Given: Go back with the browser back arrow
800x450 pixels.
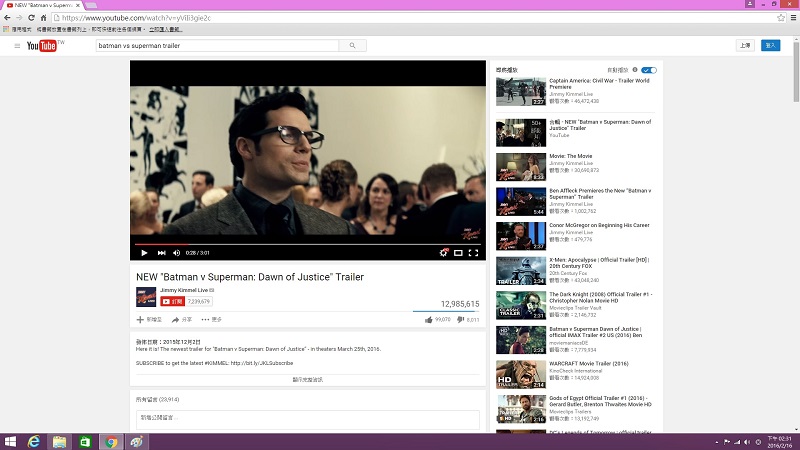Looking at the screenshot, I should [7, 18].
